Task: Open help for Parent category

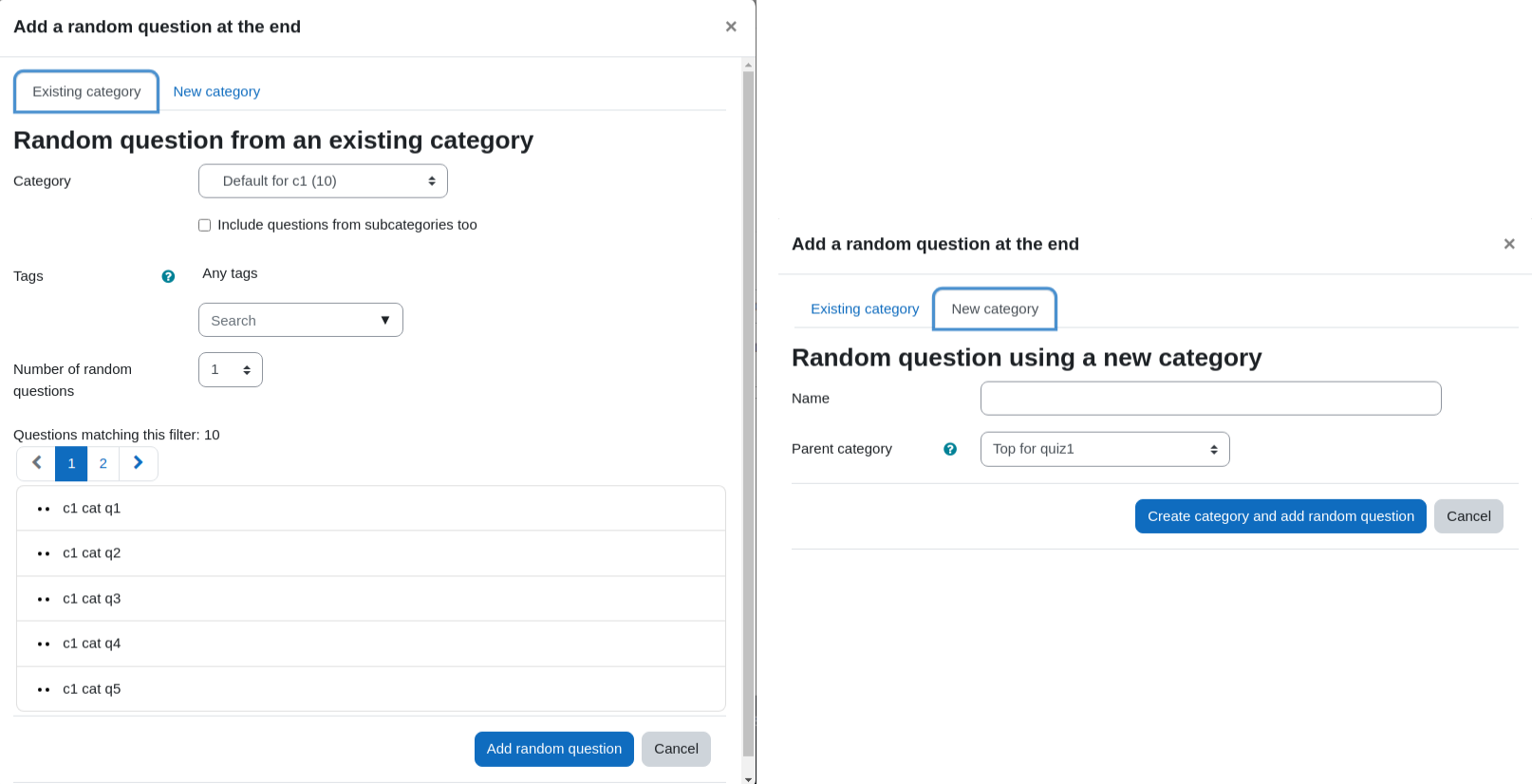Action: (x=950, y=449)
